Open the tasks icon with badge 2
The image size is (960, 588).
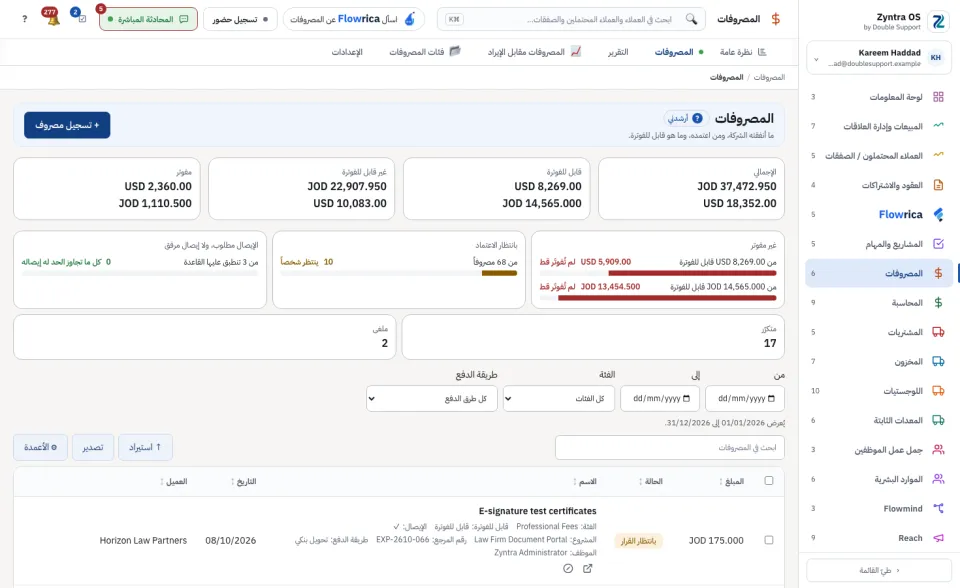[x=80, y=17]
